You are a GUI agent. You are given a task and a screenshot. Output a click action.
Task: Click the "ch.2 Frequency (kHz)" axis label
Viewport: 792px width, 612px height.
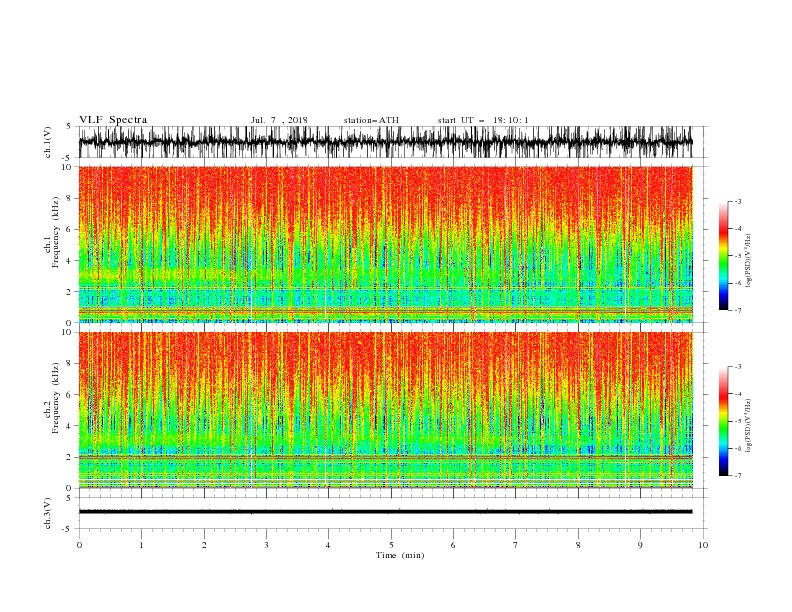[52, 398]
